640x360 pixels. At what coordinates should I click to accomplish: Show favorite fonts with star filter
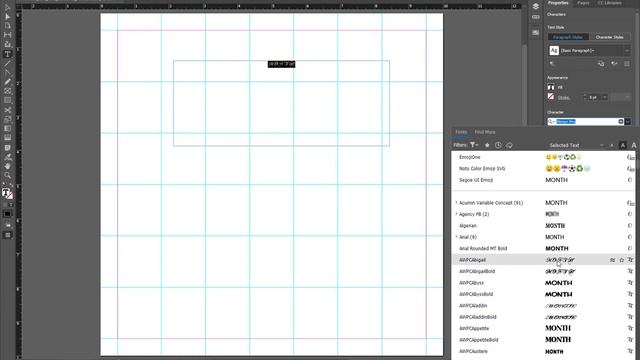click(487, 145)
